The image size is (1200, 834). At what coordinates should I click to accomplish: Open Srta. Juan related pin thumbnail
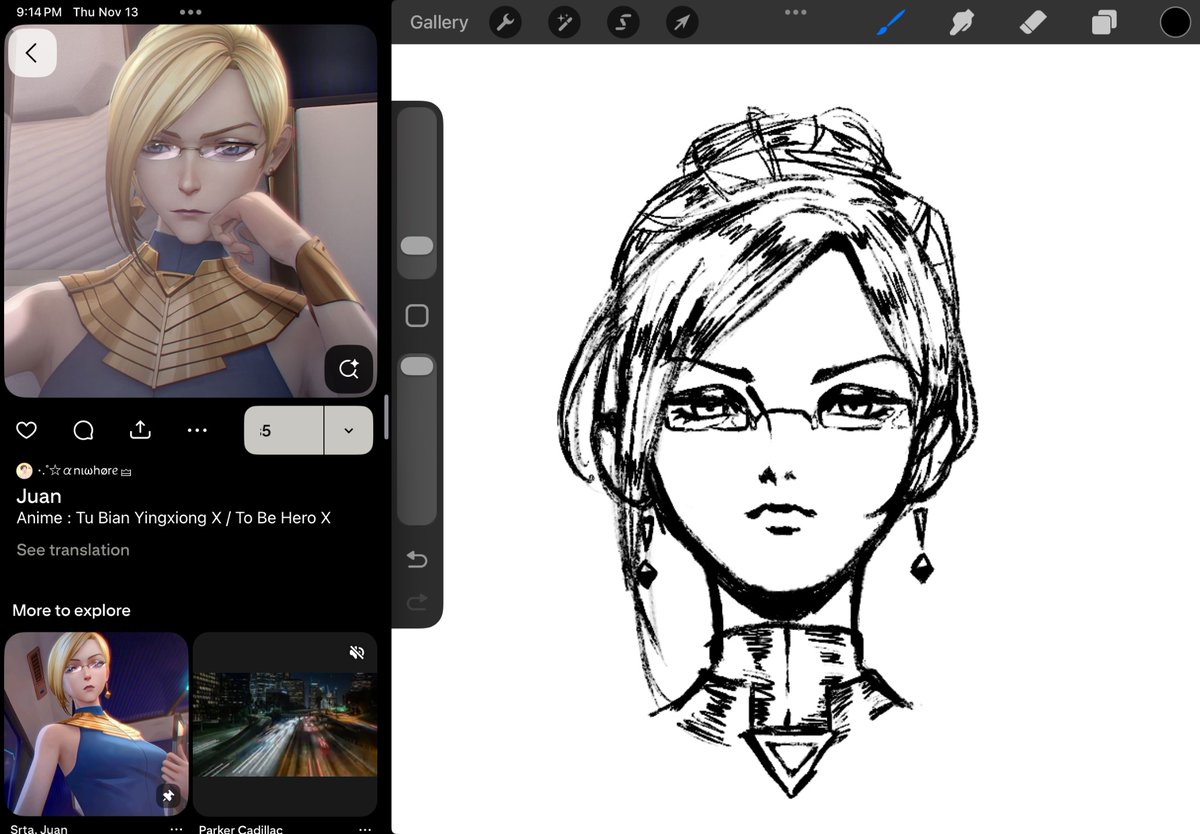96,725
